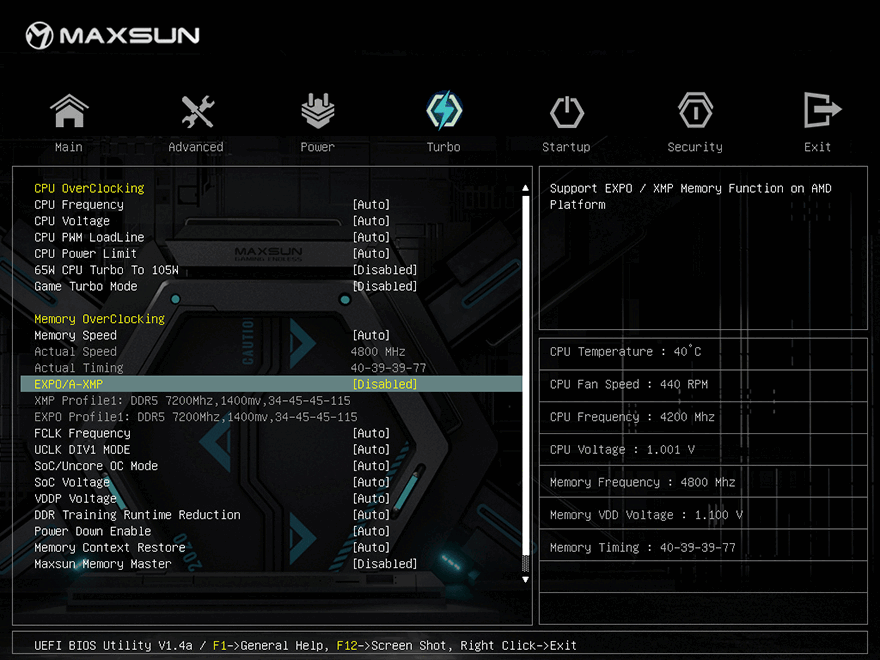The width and height of the screenshot is (880, 660).
Task: Click the Memory VDD Voltage readout
Action: [646, 515]
